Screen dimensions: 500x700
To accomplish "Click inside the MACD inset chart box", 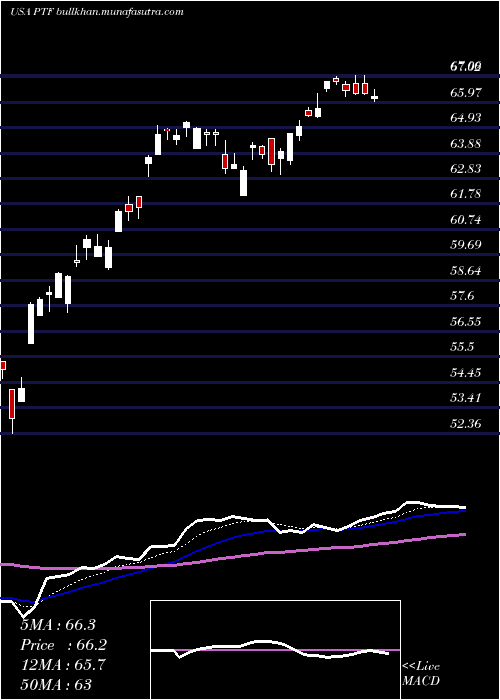I will point(275,650).
